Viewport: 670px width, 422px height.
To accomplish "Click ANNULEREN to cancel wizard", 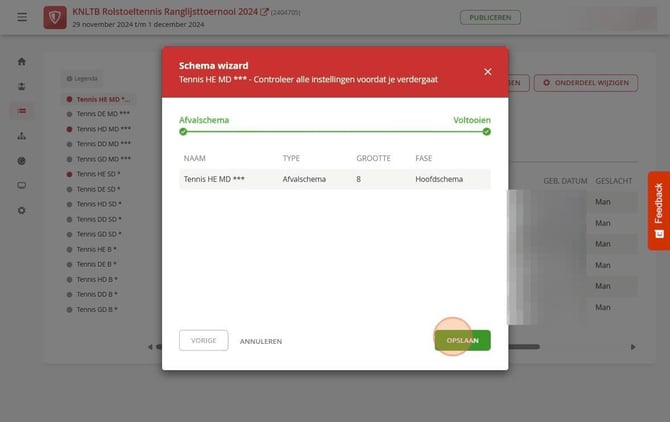I will [x=261, y=341].
